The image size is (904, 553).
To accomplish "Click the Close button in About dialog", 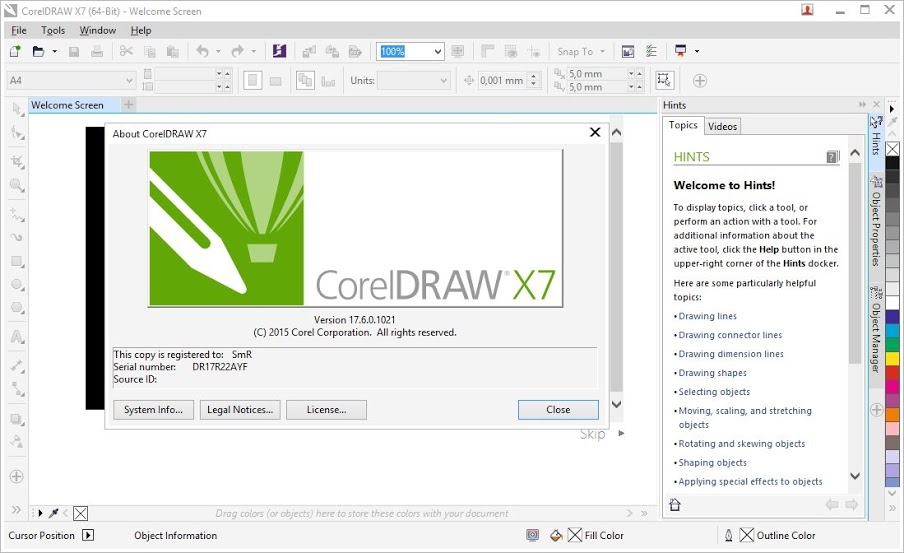I will pyautogui.click(x=558, y=409).
